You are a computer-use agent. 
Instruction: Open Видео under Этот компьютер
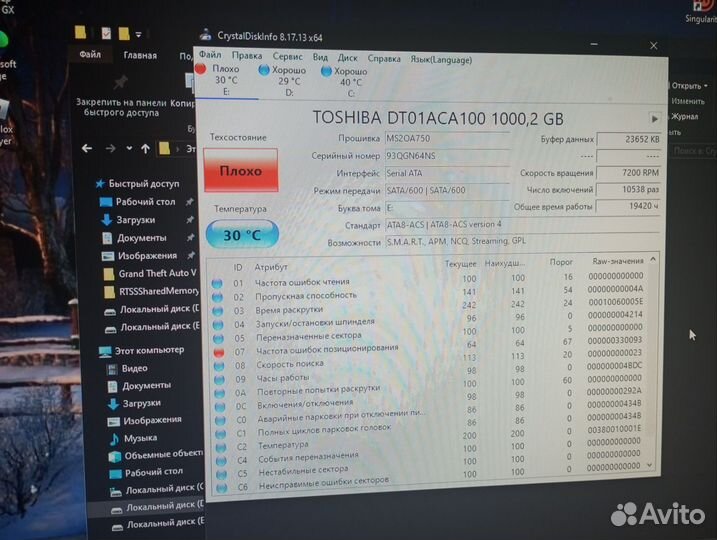[127, 369]
